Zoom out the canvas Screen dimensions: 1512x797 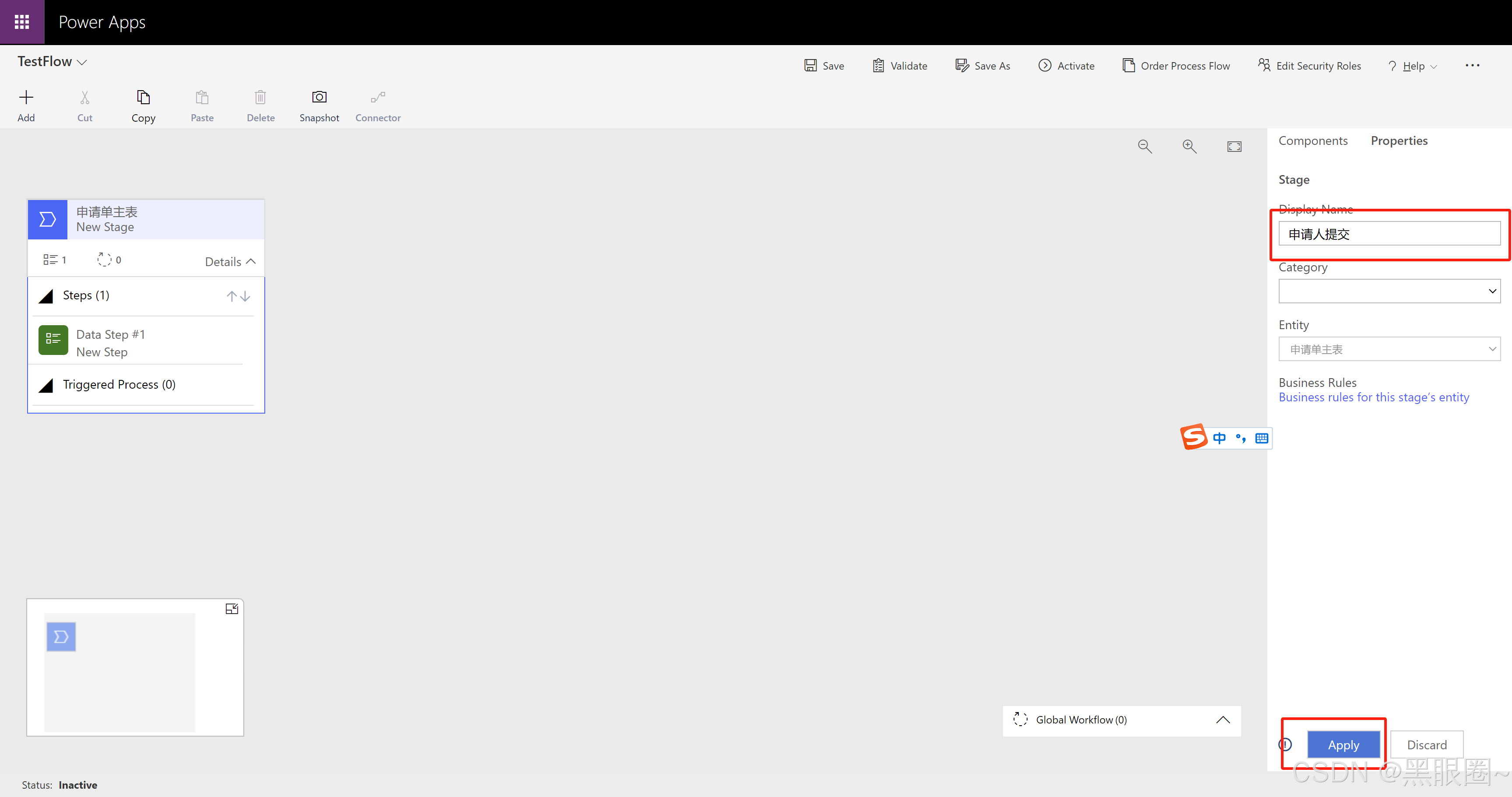point(1144,146)
